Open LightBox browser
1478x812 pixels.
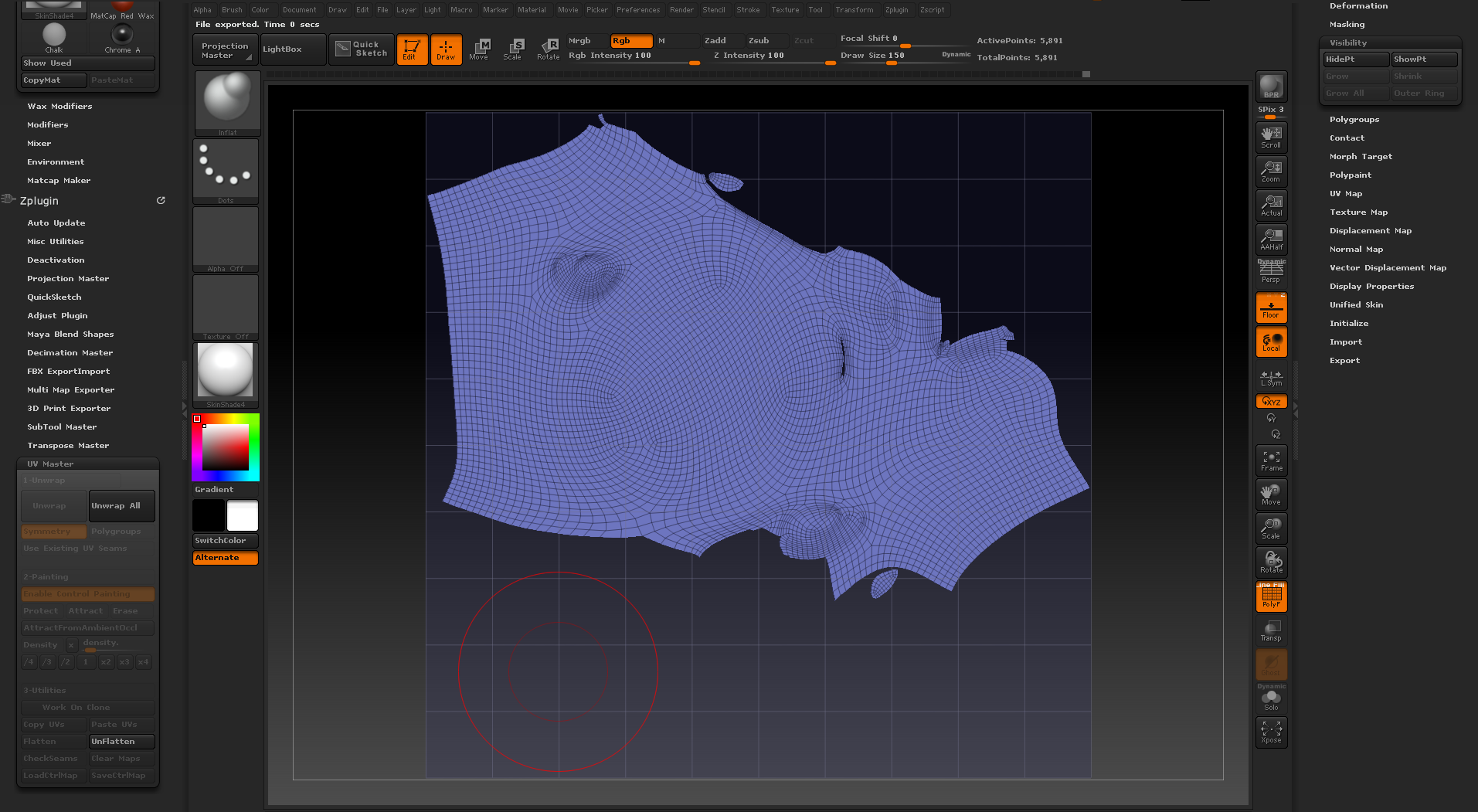(294, 49)
